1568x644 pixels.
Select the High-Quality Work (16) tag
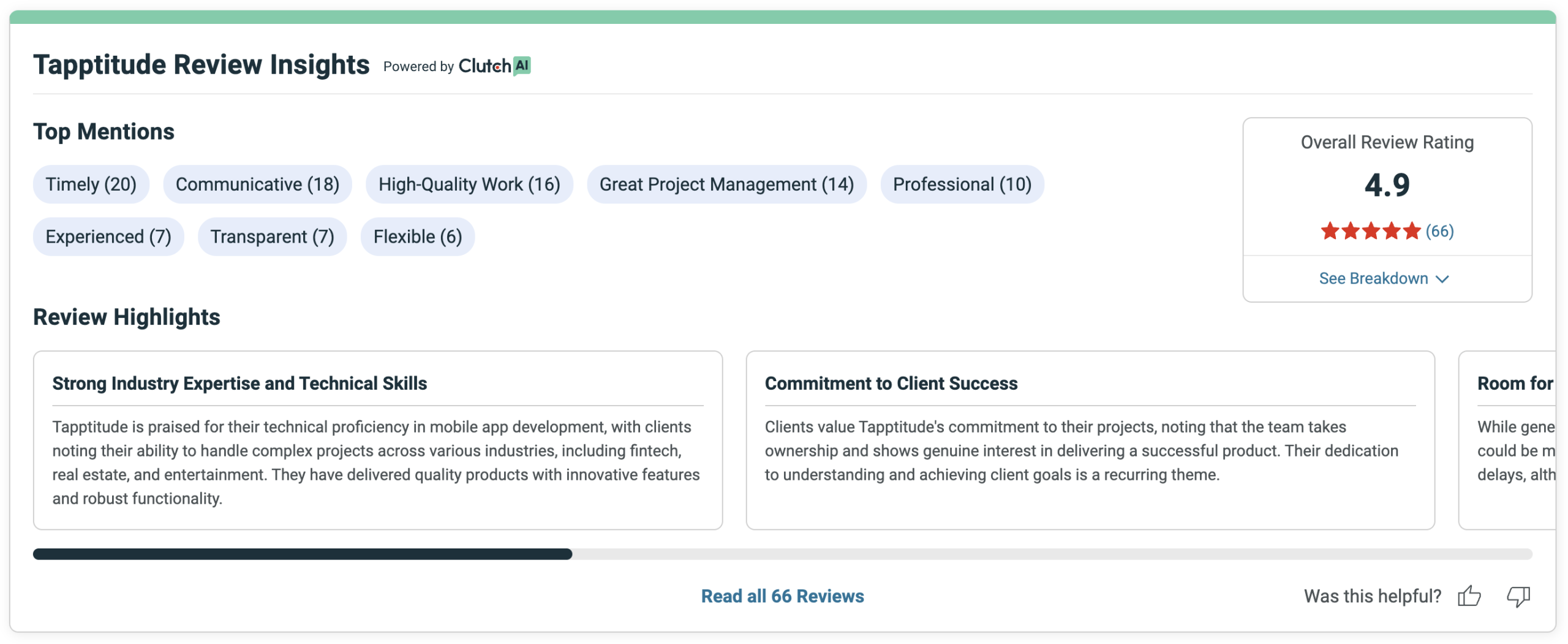click(x=469, y=184)
